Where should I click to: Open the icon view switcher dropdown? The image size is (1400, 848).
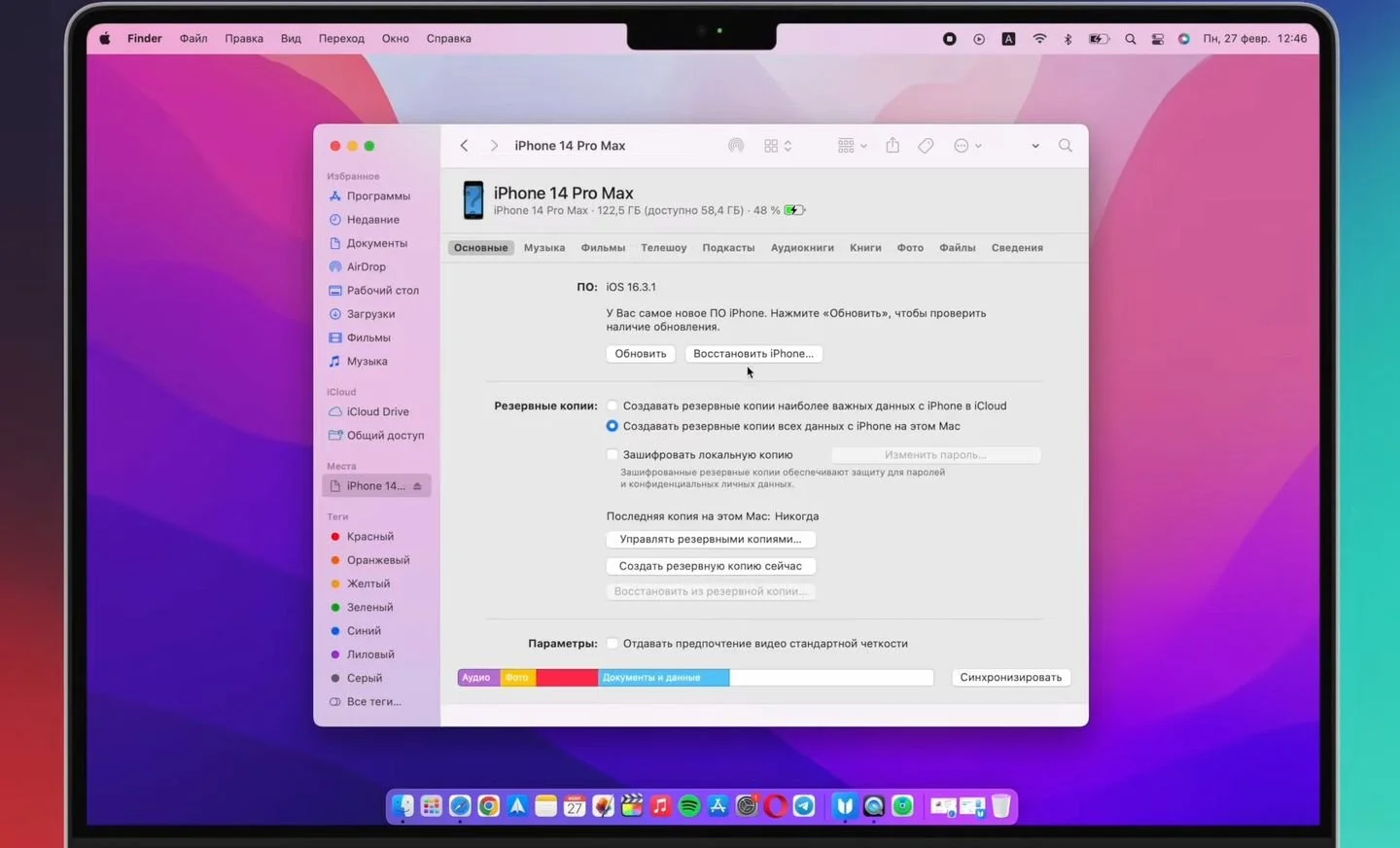tap(778, 146)
